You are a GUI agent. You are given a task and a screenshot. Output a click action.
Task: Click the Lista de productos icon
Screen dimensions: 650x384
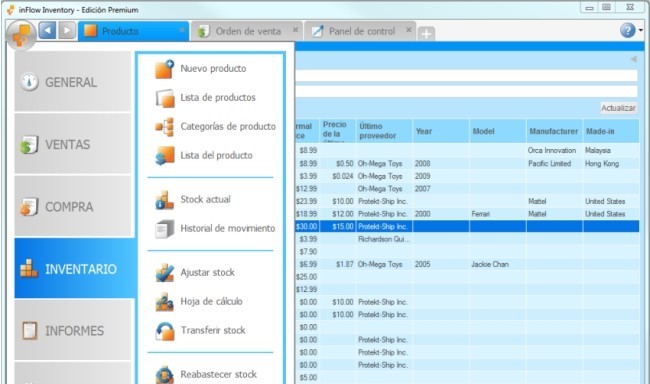(x=165, y=98)
